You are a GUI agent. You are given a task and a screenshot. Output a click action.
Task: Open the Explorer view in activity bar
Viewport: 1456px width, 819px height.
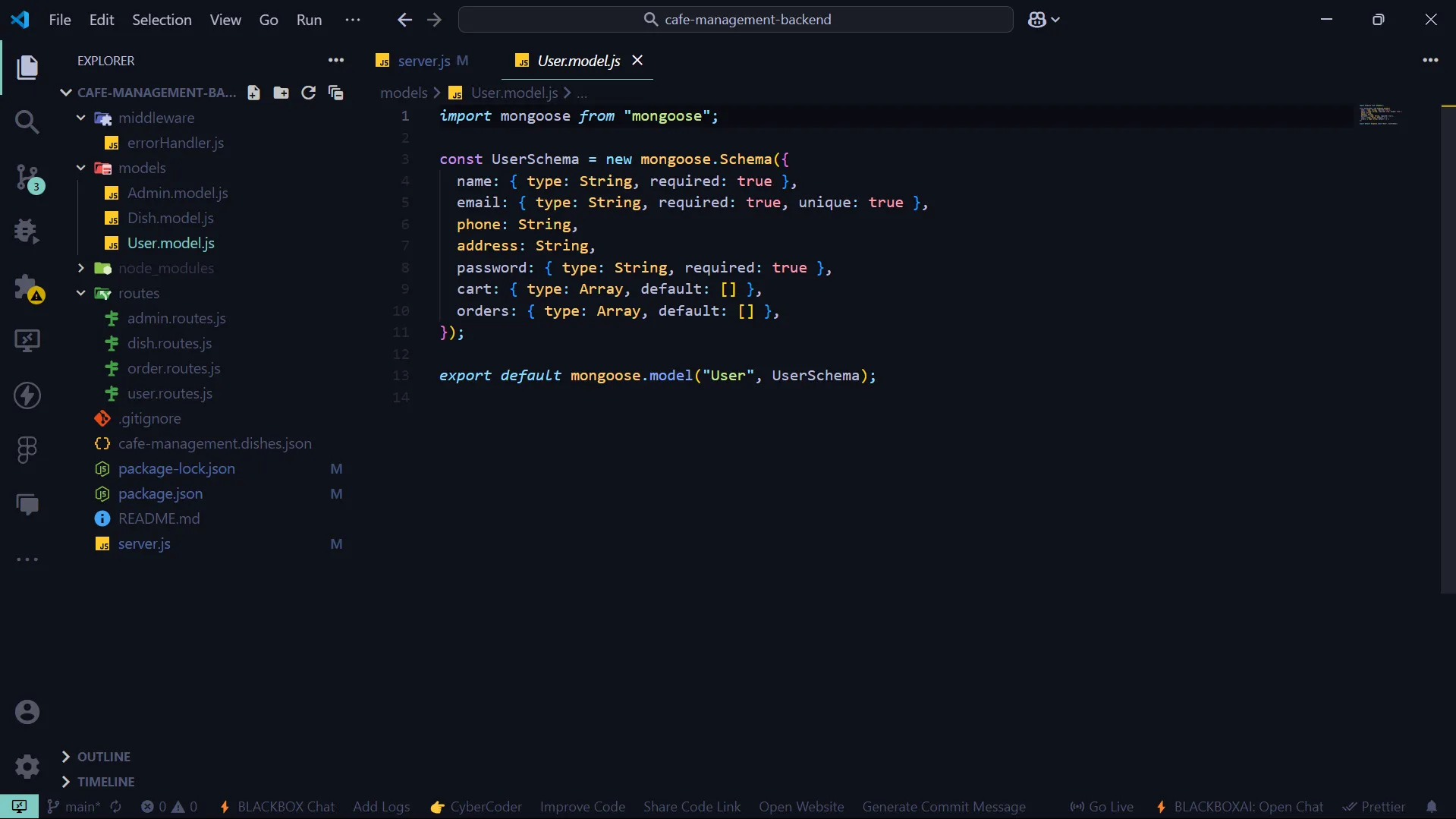point(27,67)
